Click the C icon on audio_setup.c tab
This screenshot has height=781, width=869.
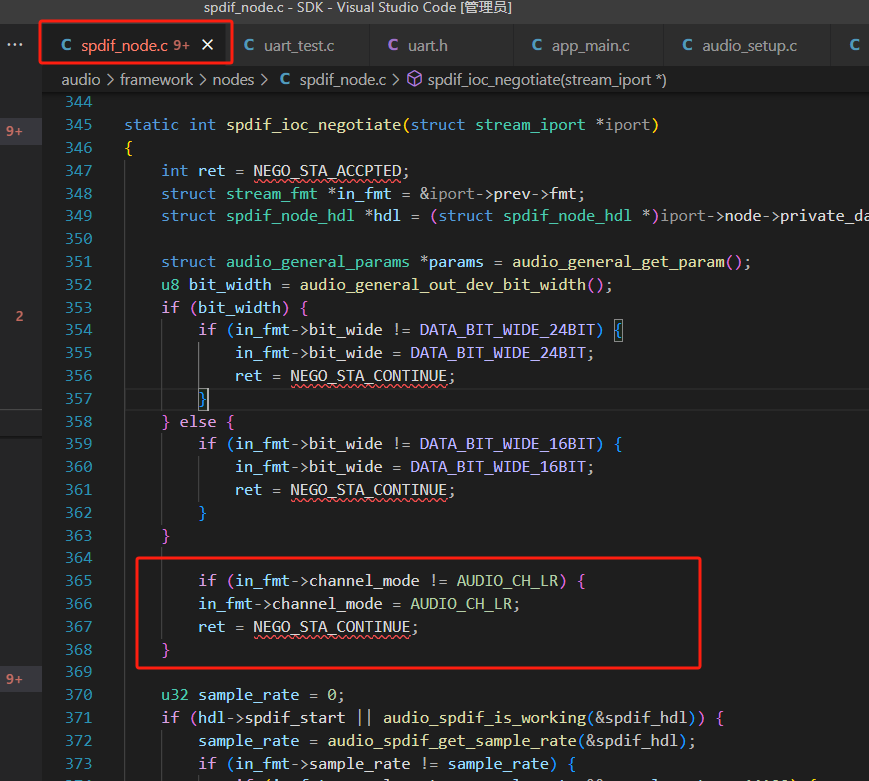687,45
